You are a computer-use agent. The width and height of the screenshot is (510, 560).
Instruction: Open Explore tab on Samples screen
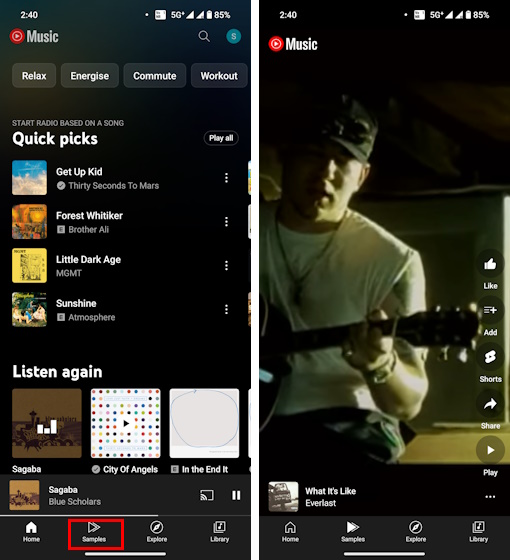[416, 532]
